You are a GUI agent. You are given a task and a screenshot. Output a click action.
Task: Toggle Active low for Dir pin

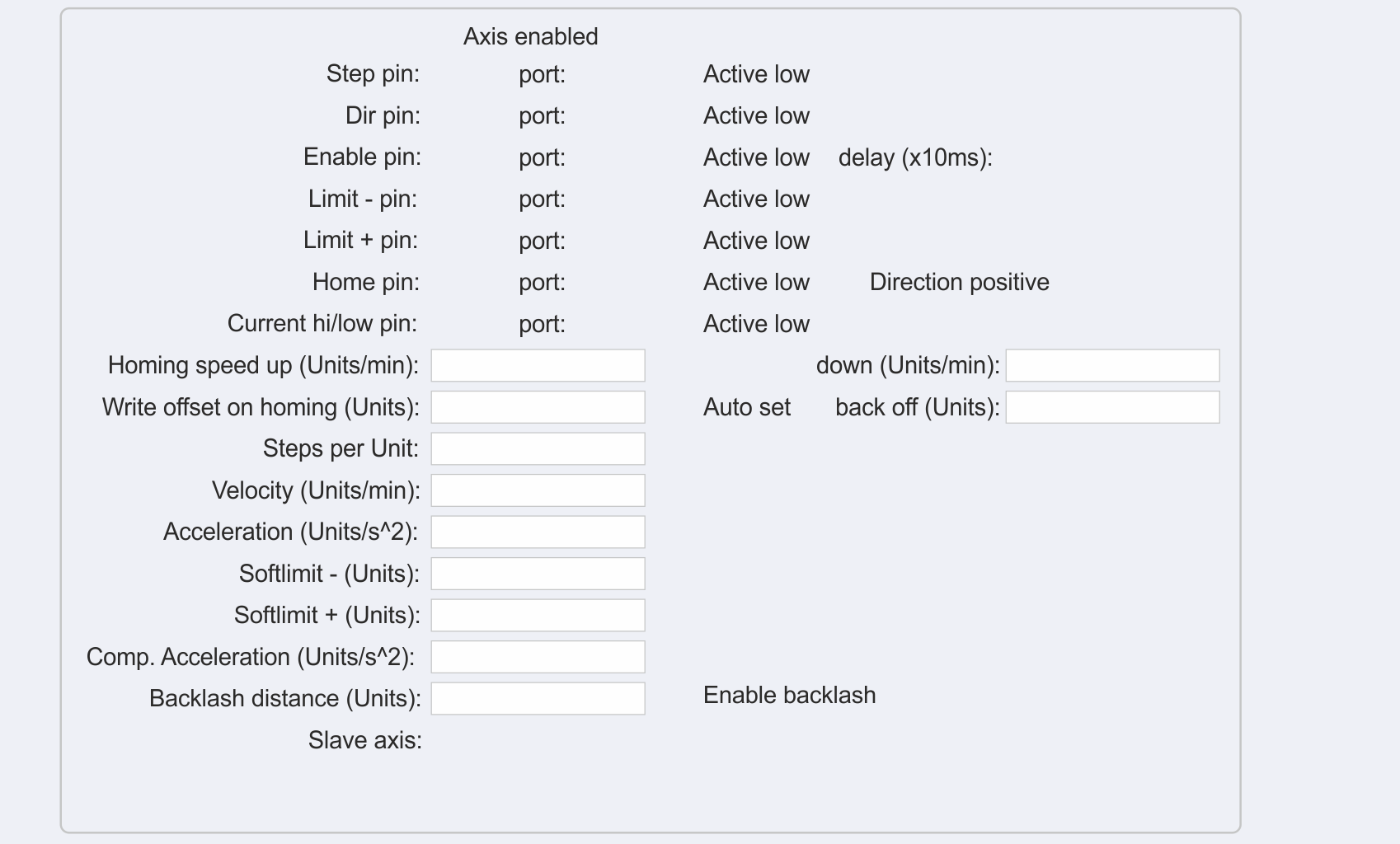pos(755,115)
